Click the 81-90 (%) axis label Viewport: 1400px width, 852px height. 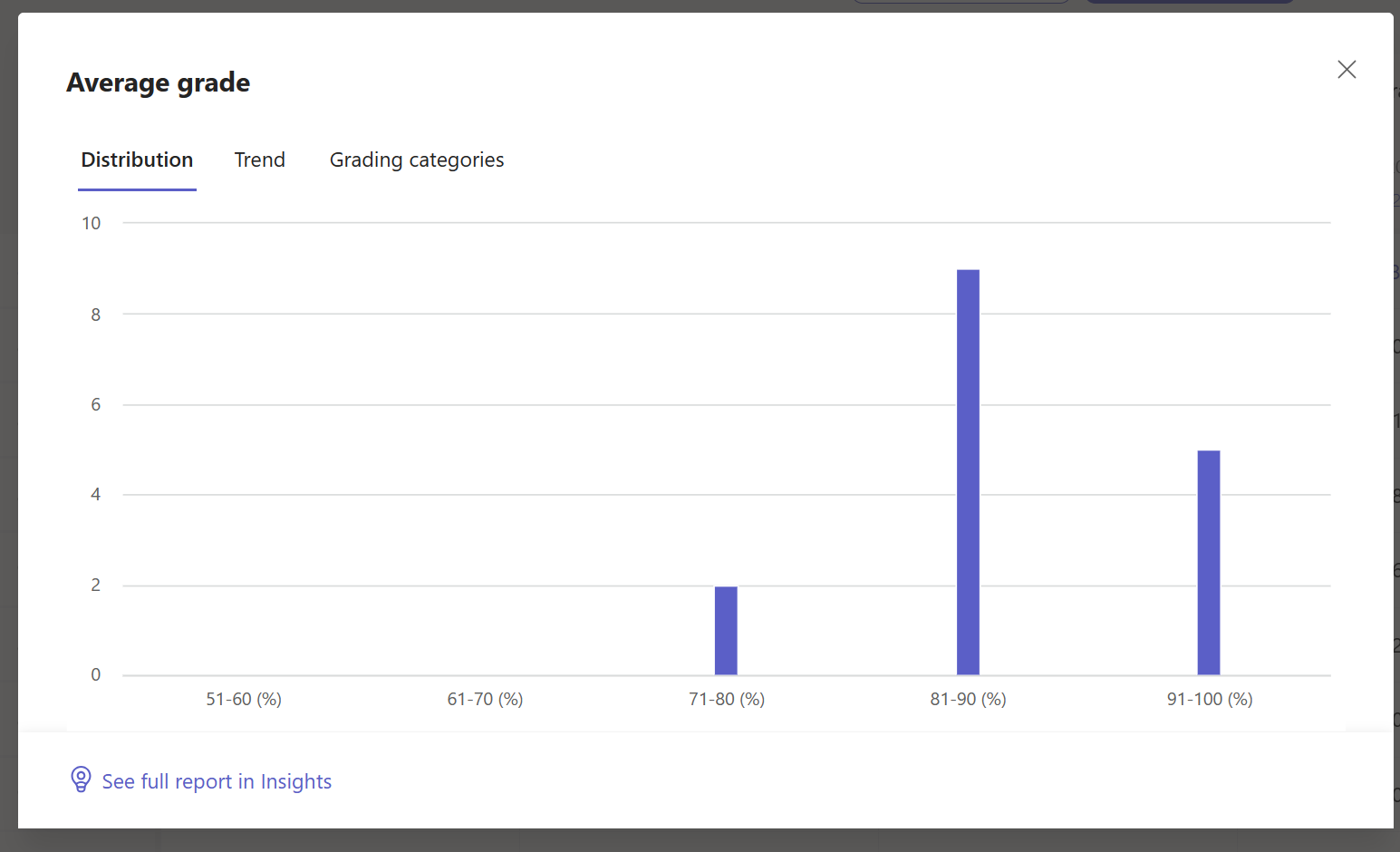click(968, 699)
